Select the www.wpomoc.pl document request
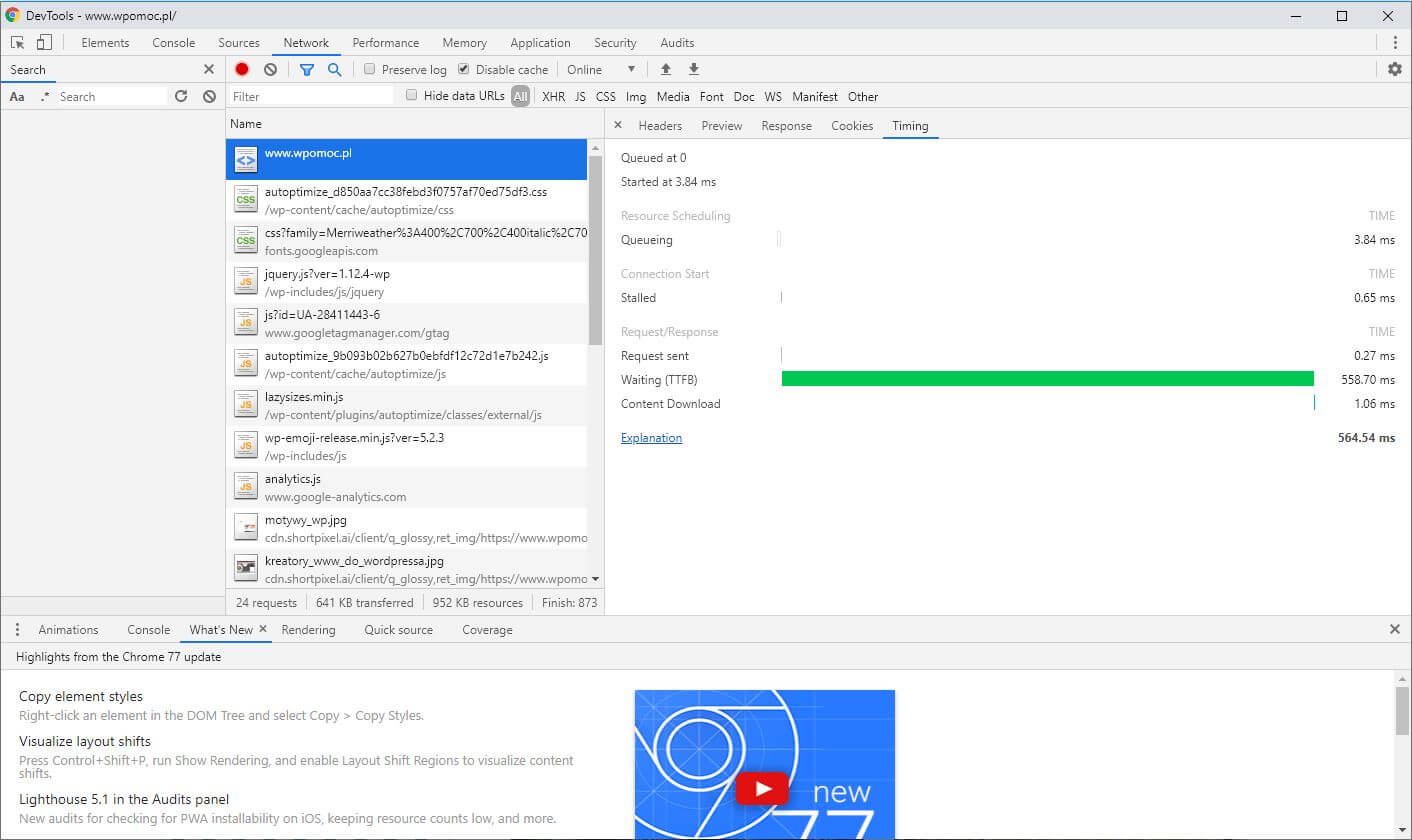Image resolution: width=1412 pixels, height=840 pixels. click(x=406, y=160)
